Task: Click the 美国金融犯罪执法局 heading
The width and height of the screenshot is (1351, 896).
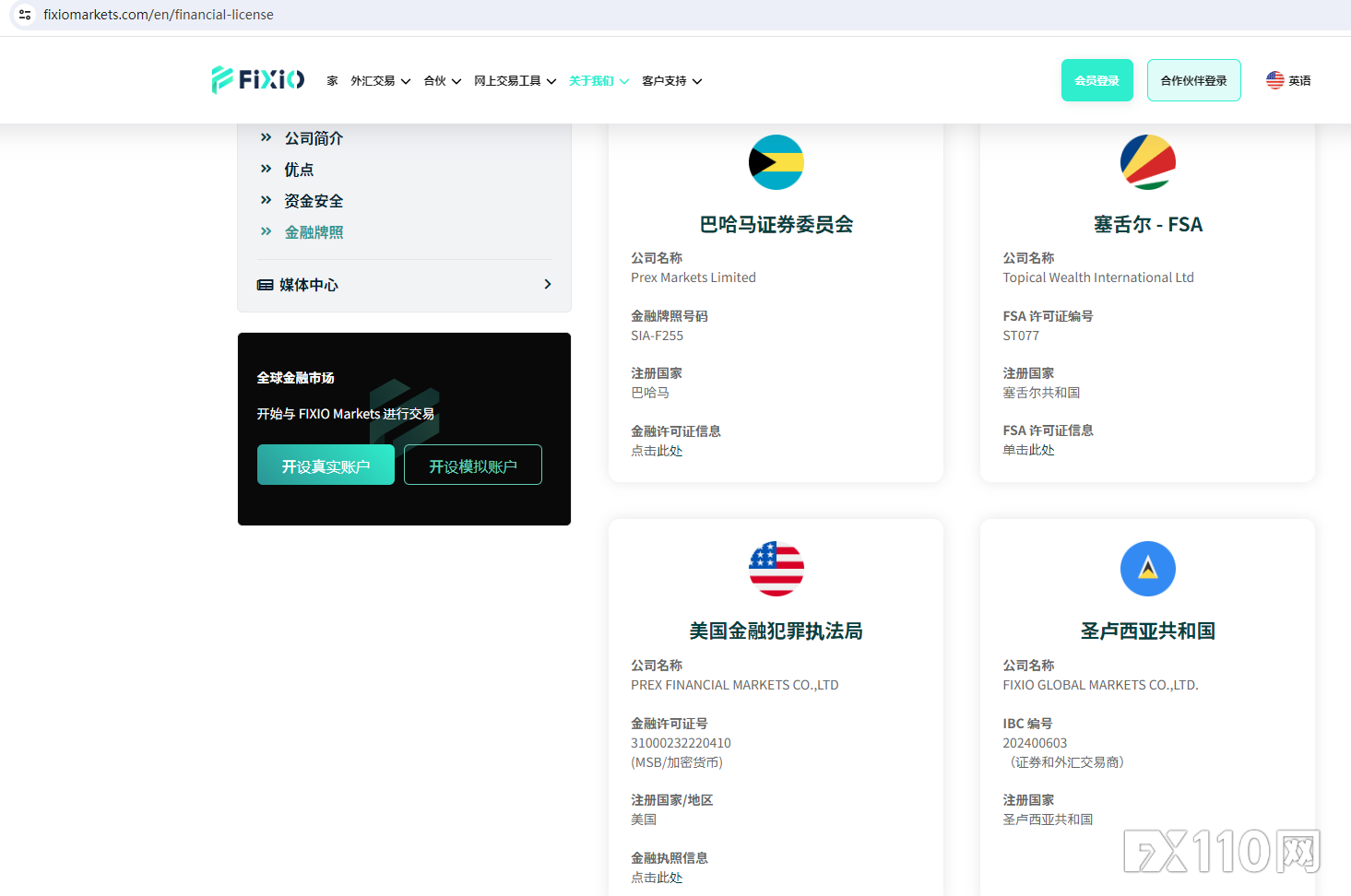Action: (x=776, y=631)
